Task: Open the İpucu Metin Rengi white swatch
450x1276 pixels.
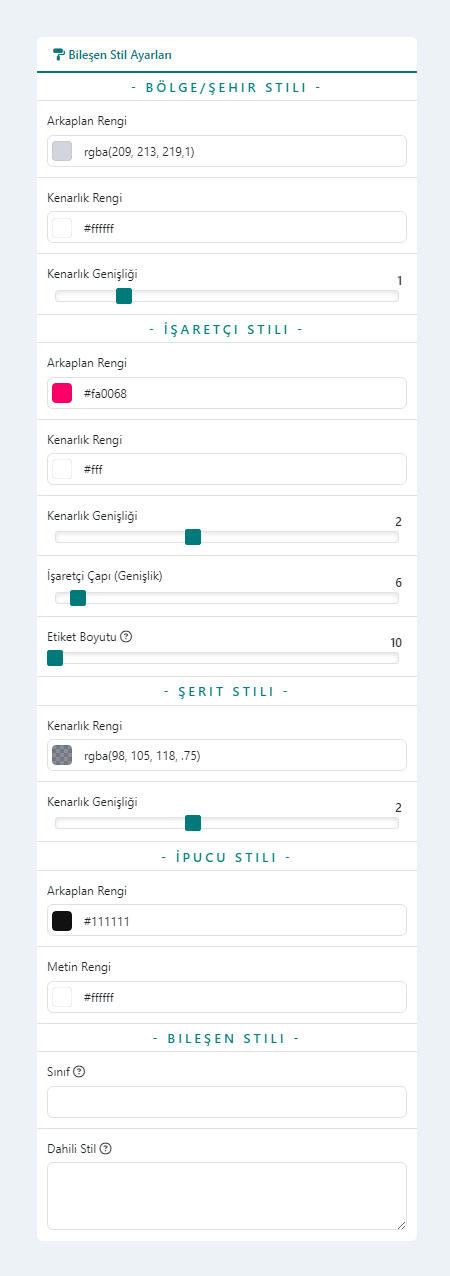Action: tap(62, 997)
